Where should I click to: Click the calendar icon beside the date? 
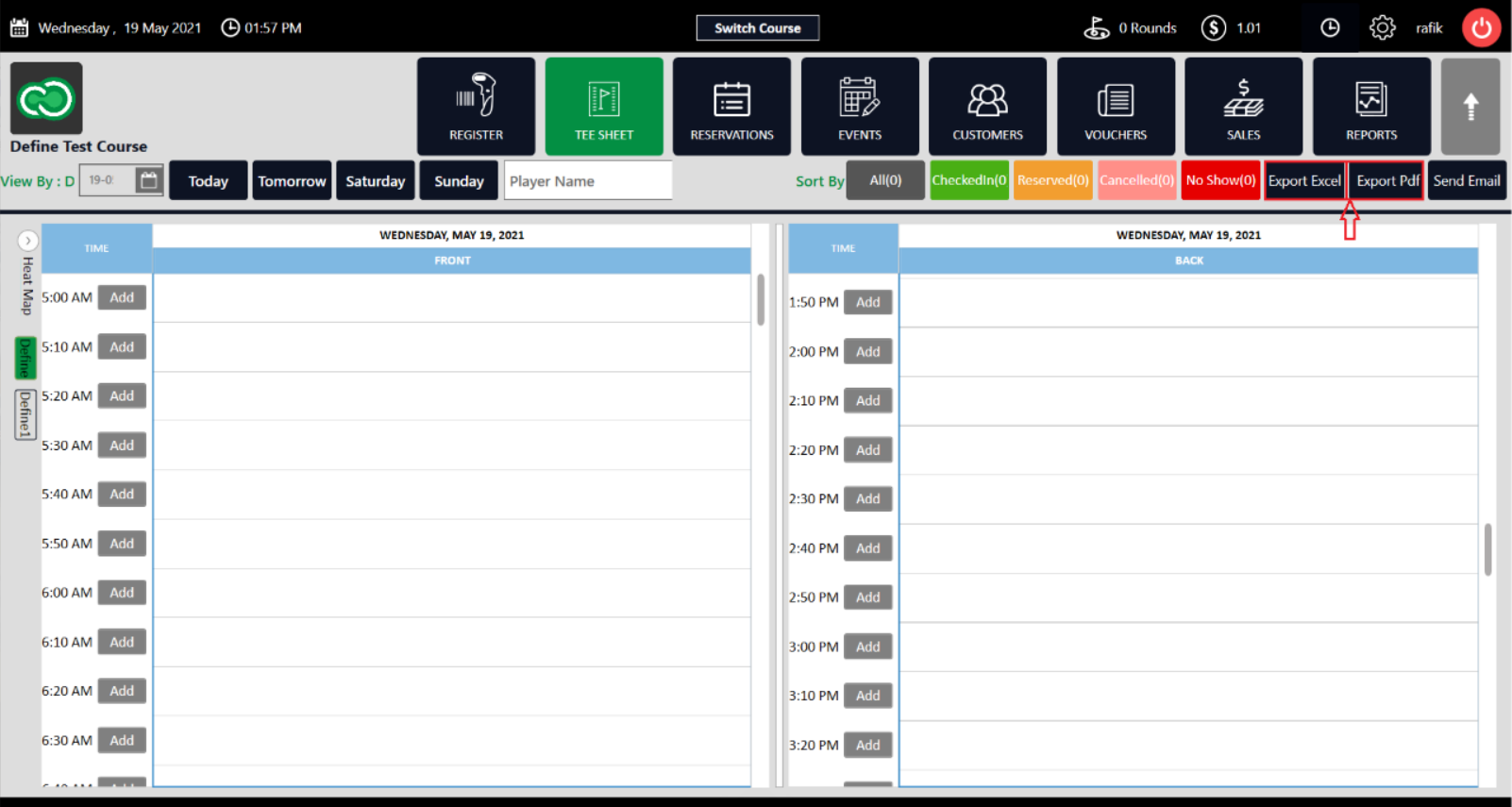coord(19,27)
